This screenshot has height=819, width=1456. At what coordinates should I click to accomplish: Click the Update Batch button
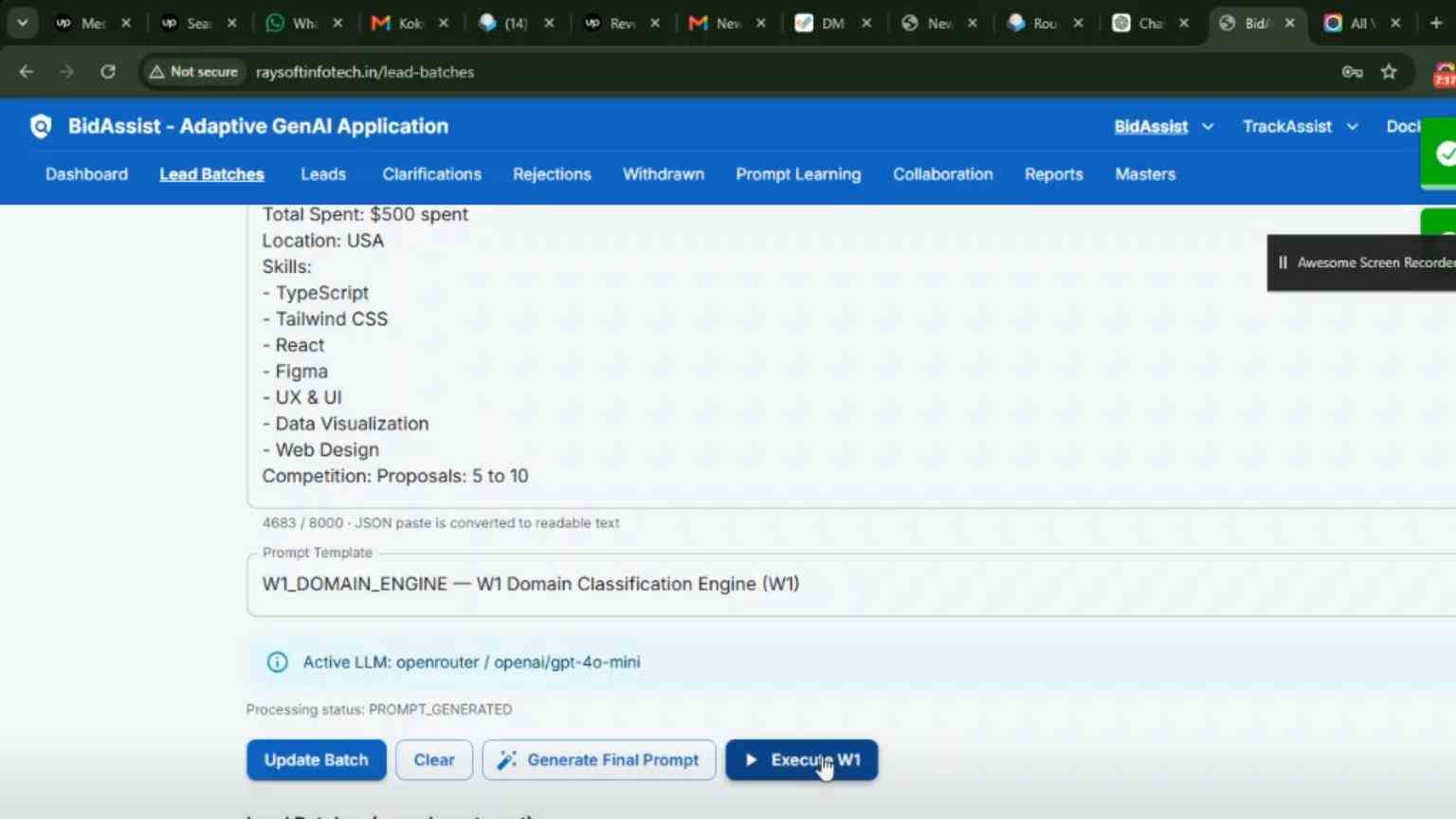[317, 760]
